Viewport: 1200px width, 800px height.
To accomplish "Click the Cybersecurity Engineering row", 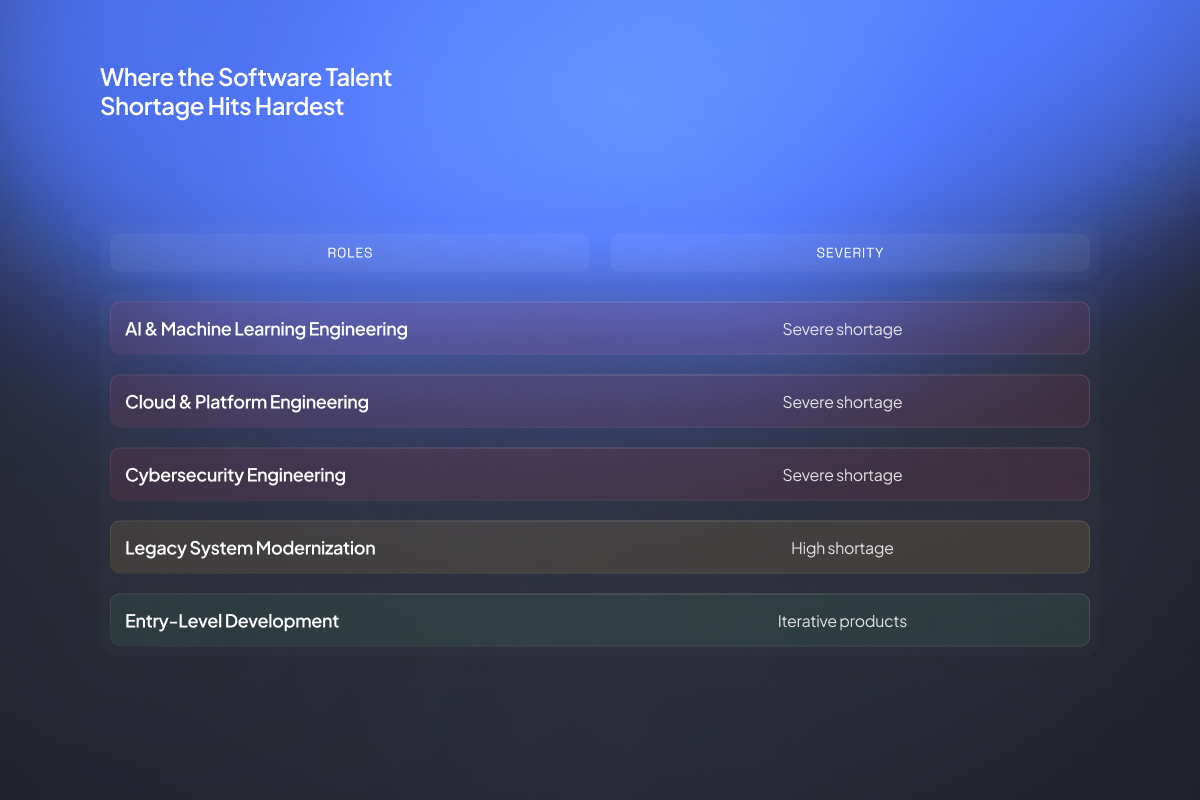I will [x=600, y=474].
